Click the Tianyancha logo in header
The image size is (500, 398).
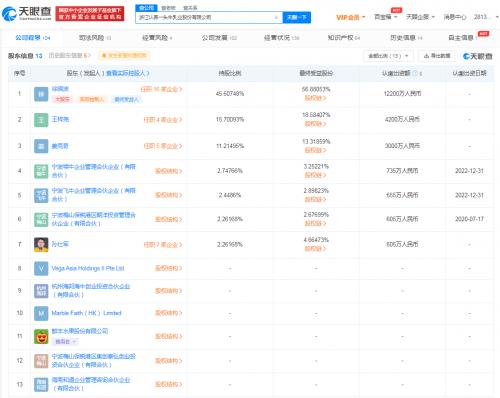pos(27,13)
